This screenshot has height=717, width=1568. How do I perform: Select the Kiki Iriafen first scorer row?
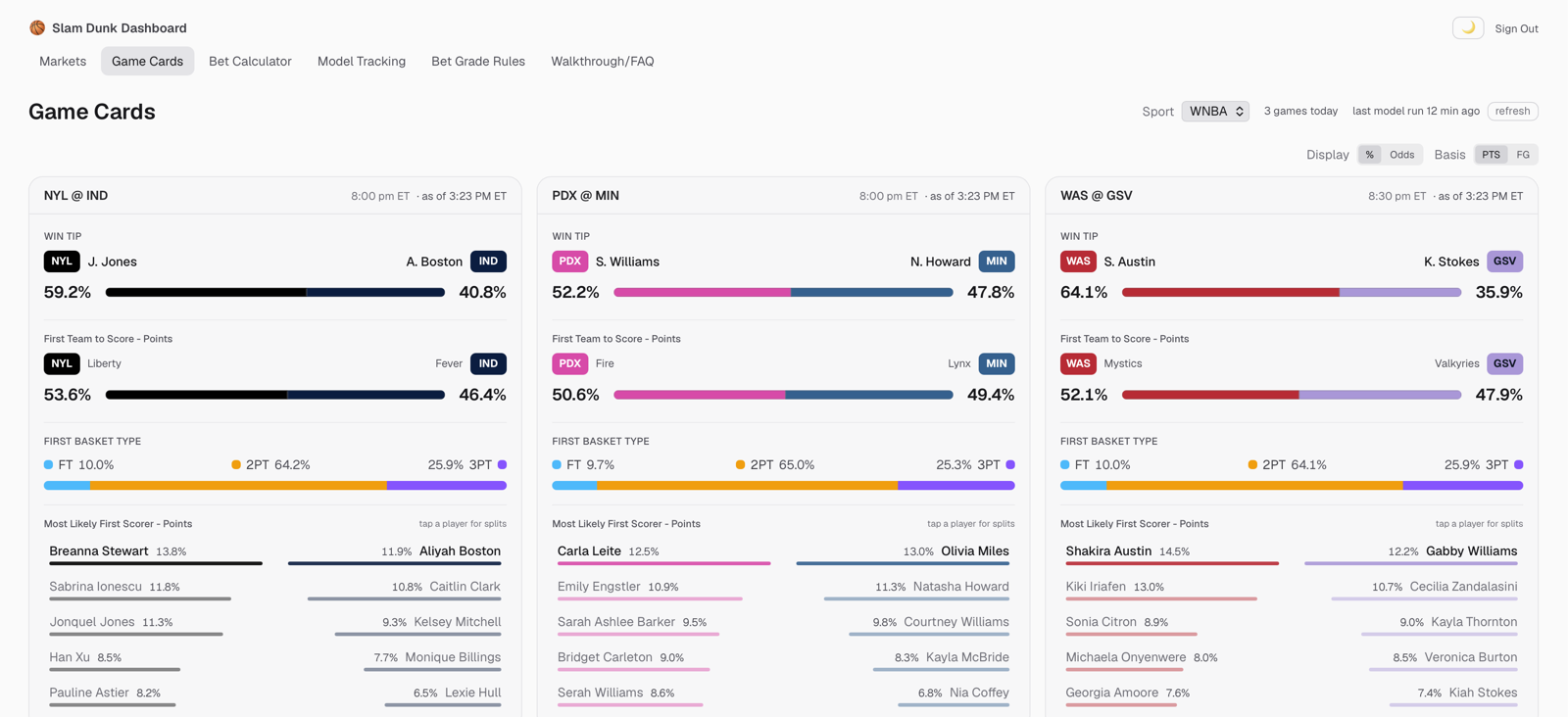point(1172,590)
